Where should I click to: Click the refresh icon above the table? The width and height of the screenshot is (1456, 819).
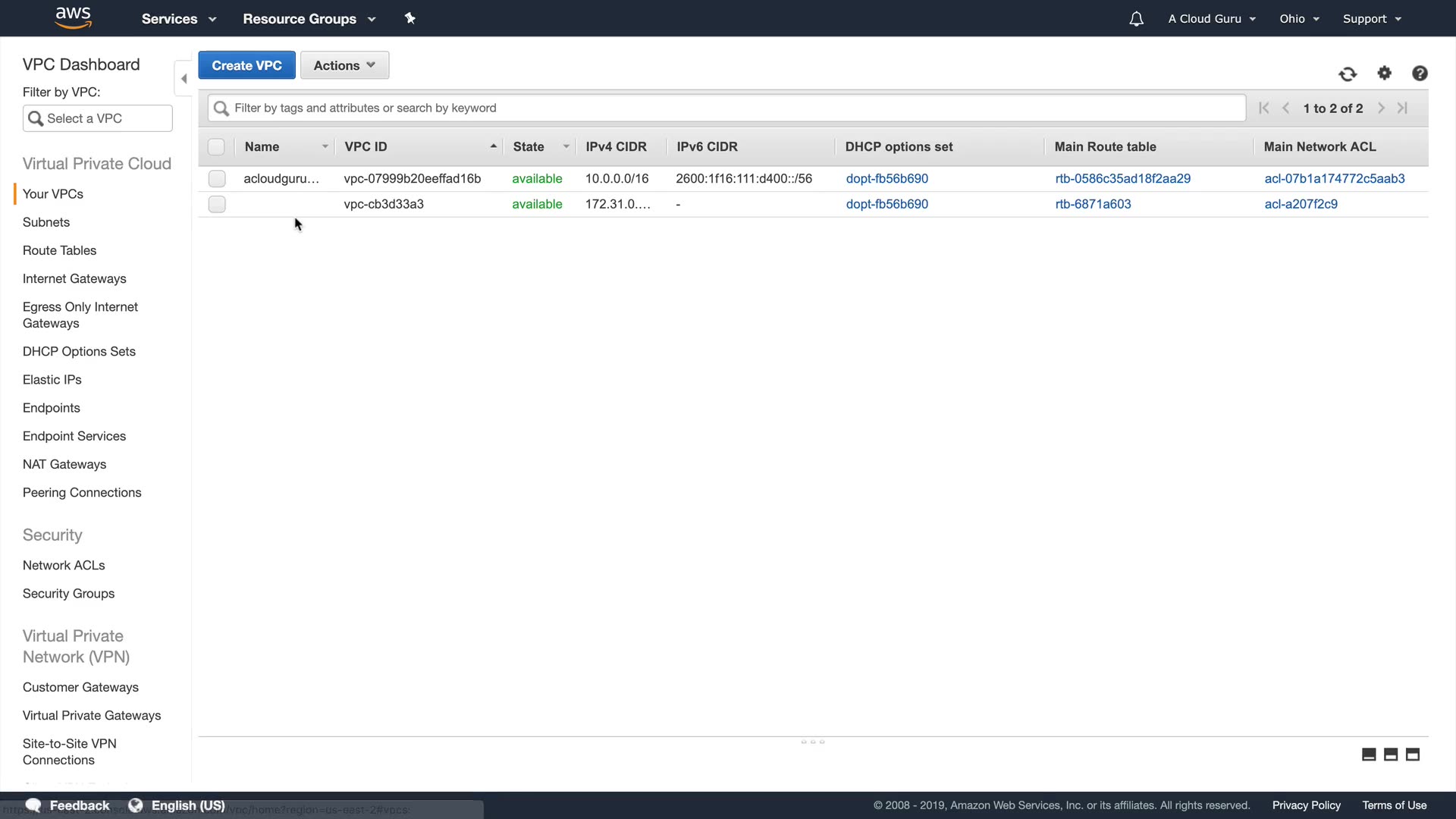(1348, 74)
